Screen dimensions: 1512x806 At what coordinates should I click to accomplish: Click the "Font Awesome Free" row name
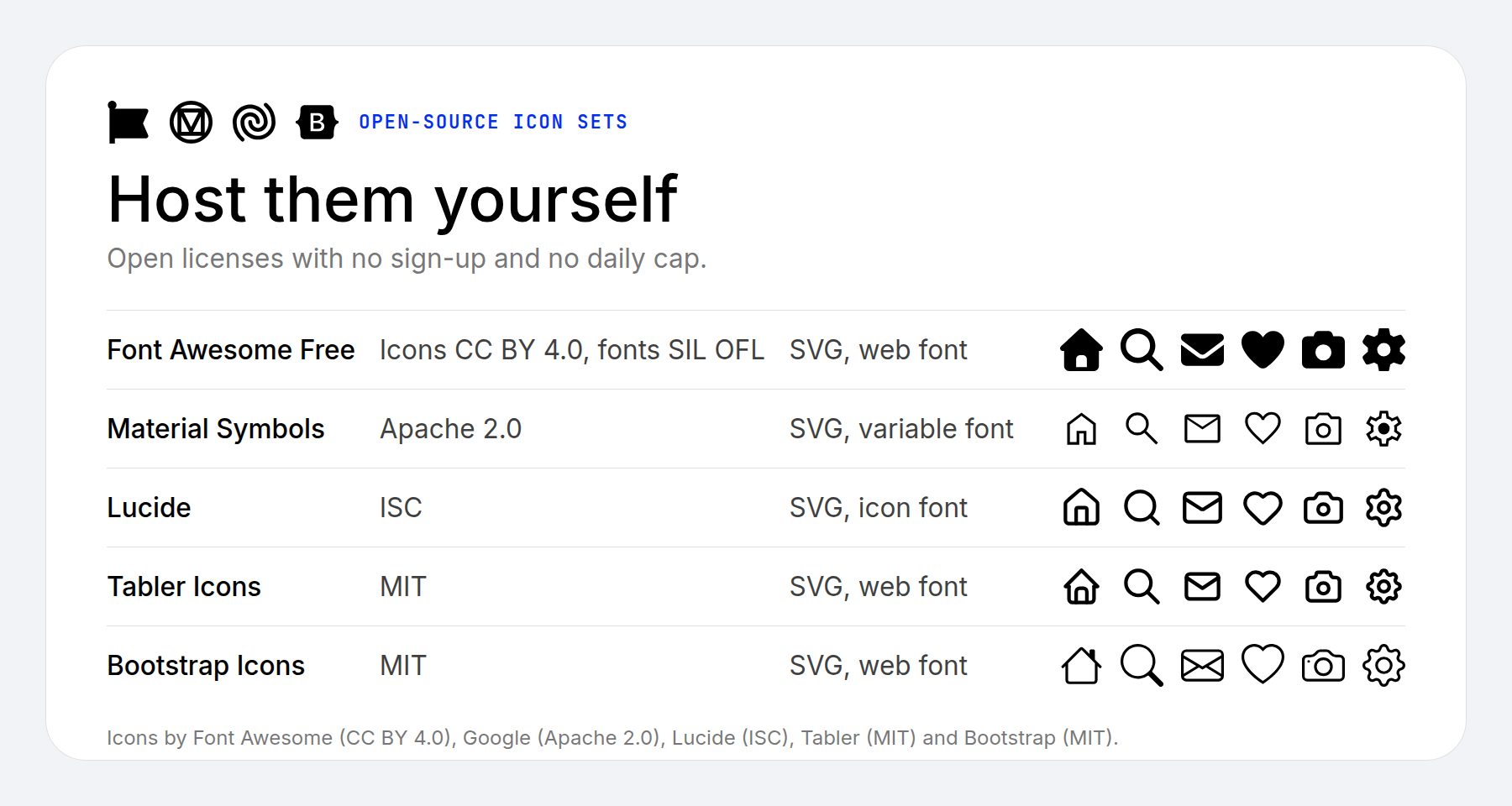tap(231, 350)
